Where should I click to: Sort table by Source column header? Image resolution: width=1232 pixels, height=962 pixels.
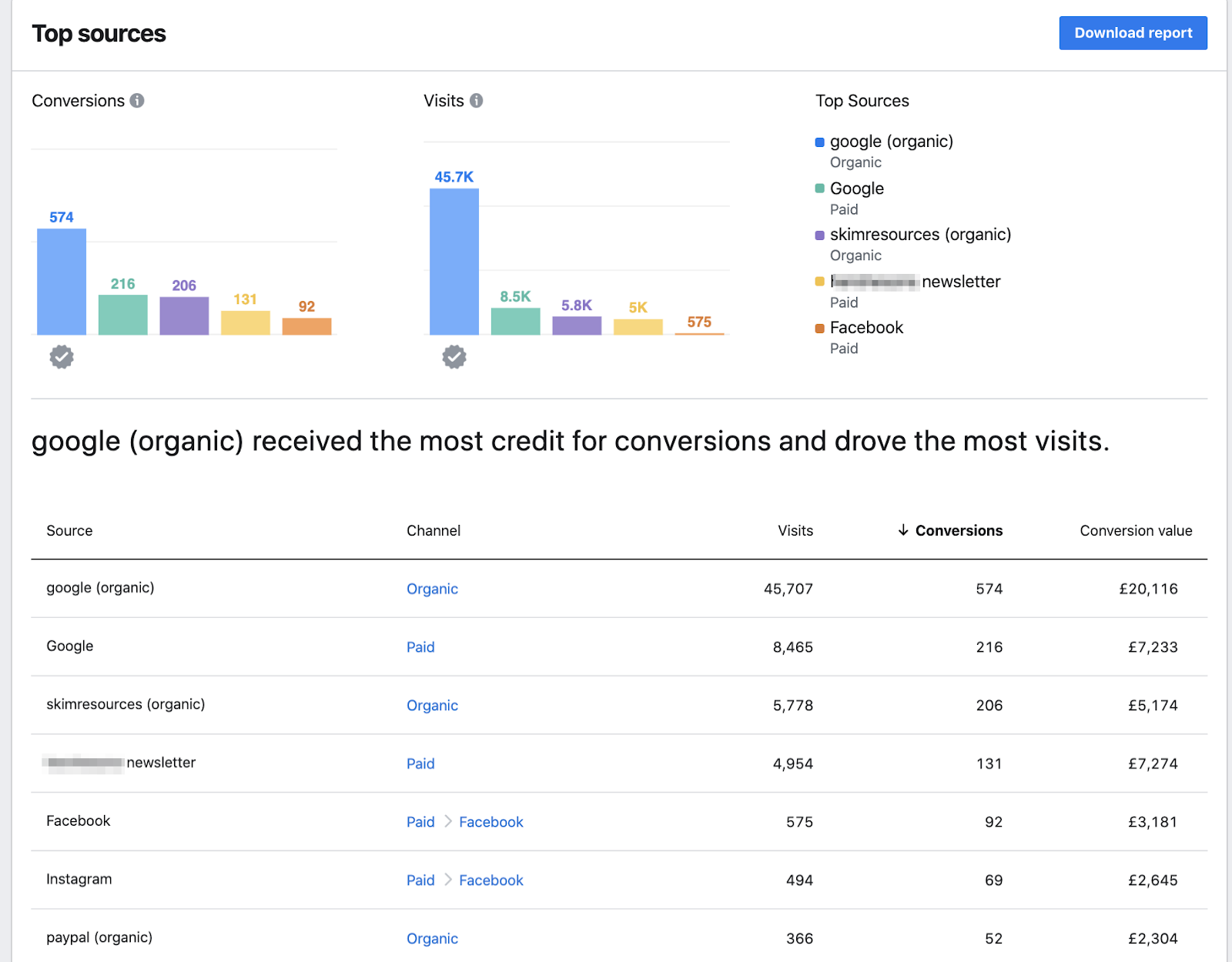pyautogui.click(x=69, y=530)
